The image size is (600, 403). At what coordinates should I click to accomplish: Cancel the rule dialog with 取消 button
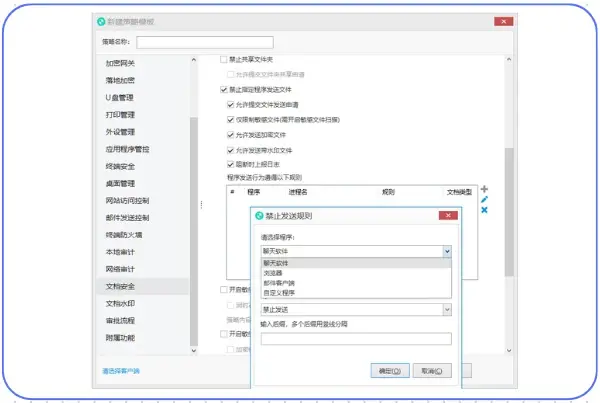point(432,371)
